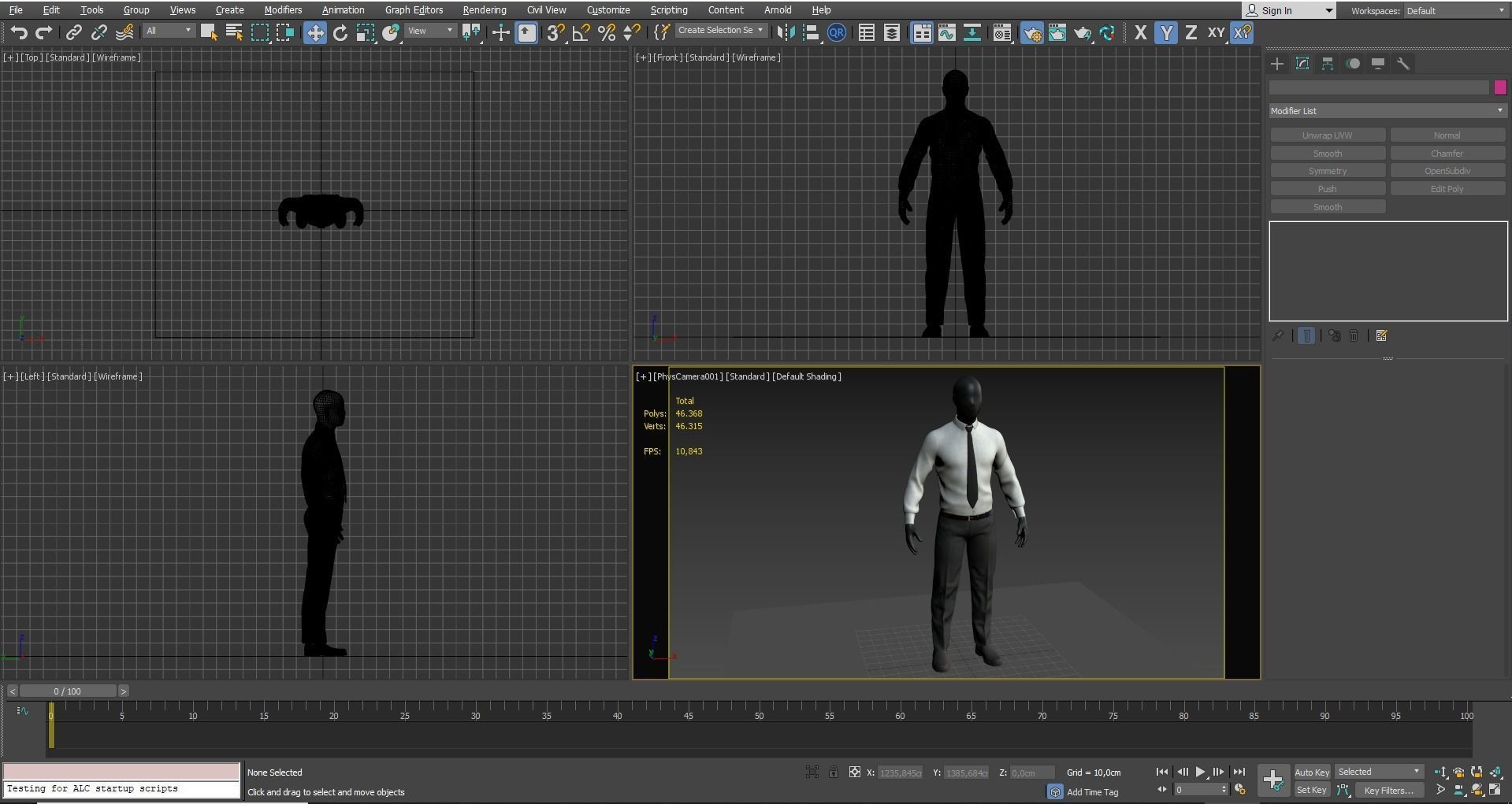Activate the Select and Scale tool
This screenshot has height=804, width=1512.
tap(366, 32)
